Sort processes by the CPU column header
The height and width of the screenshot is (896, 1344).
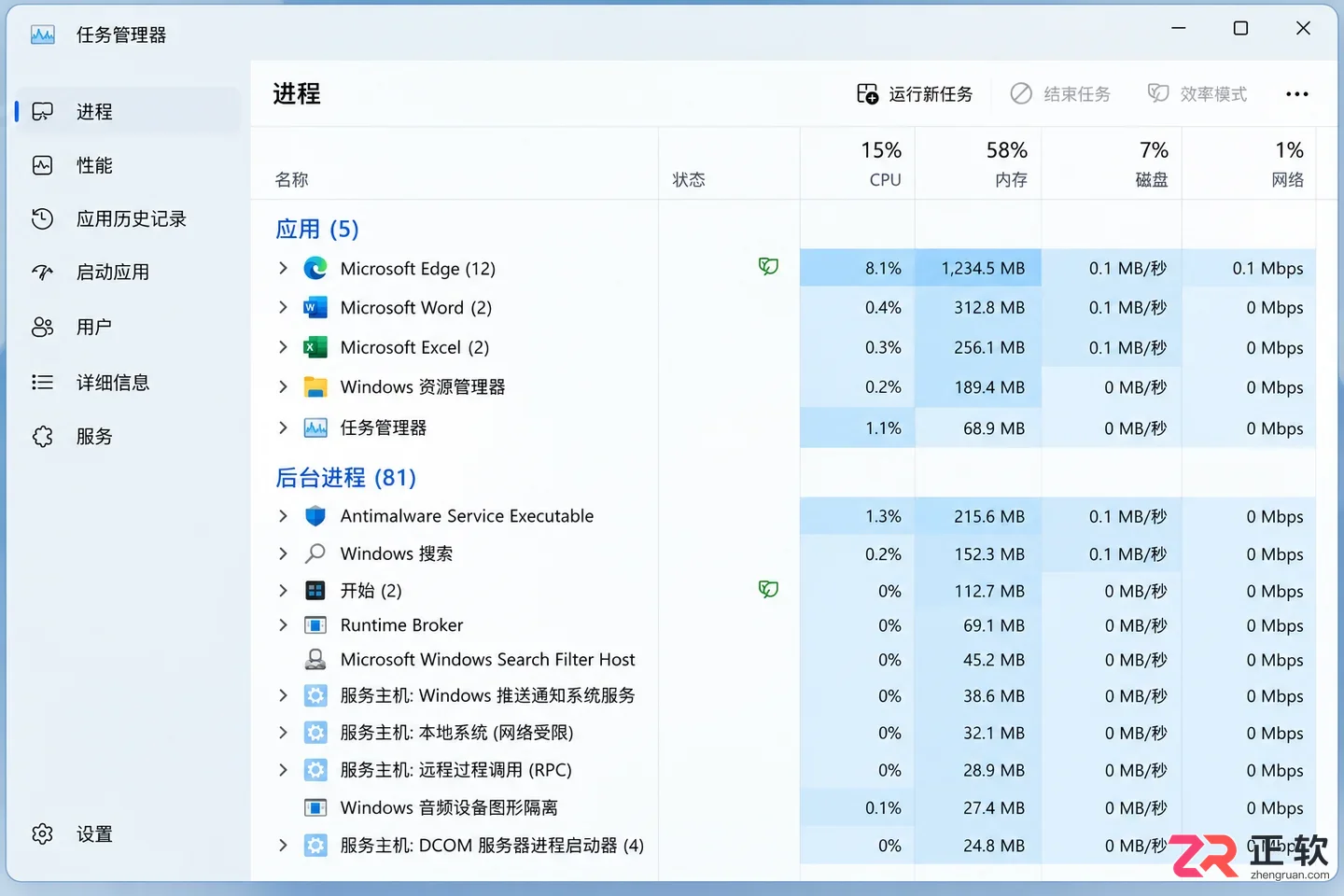point(858,163)
